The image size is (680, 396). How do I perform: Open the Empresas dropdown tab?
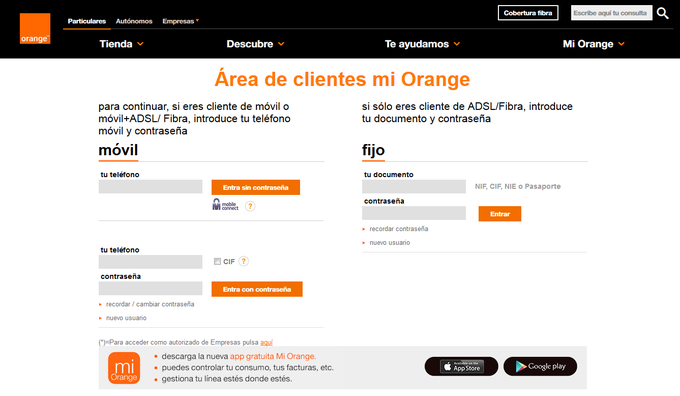tap(180, 21)
